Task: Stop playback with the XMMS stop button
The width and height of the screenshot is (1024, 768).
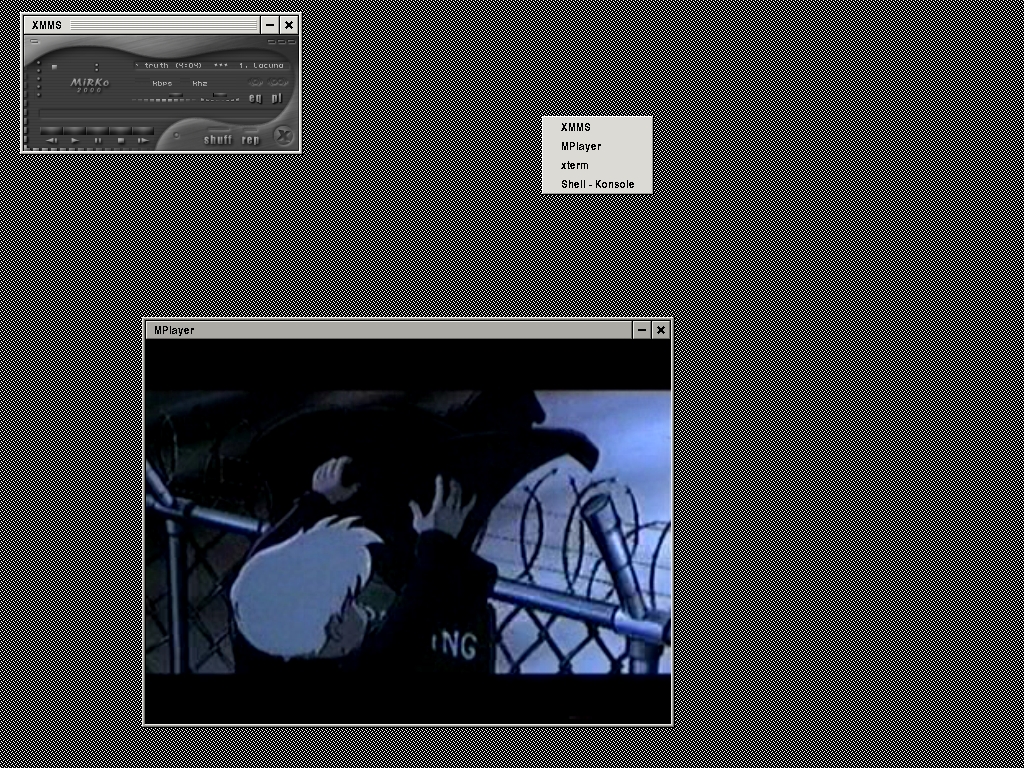Action: click(120, 139)
